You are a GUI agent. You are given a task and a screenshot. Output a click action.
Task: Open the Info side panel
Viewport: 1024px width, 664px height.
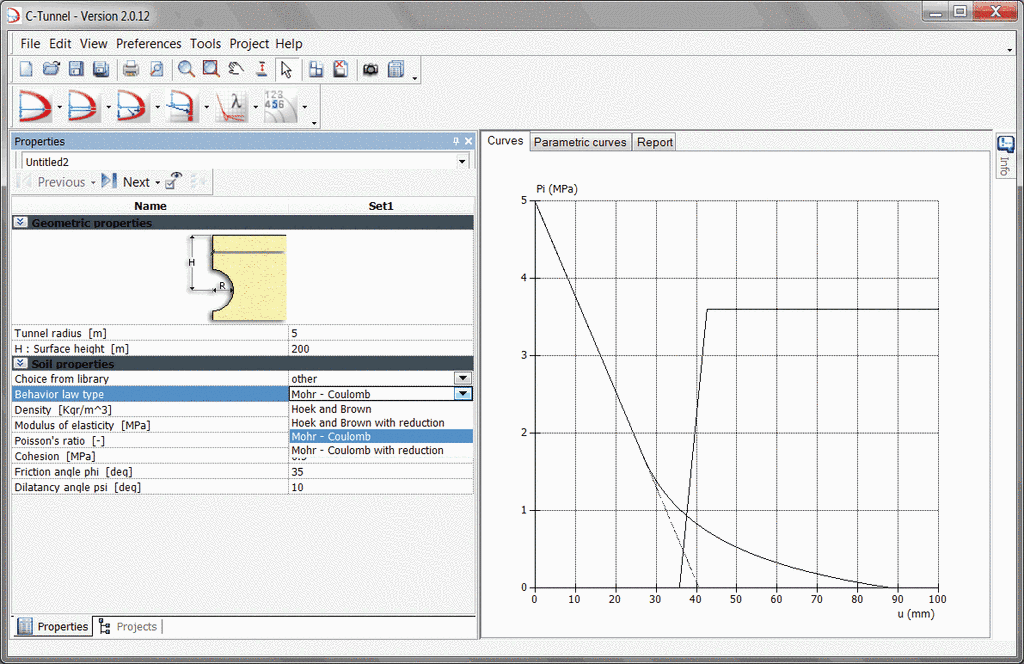click(1006, 156)
